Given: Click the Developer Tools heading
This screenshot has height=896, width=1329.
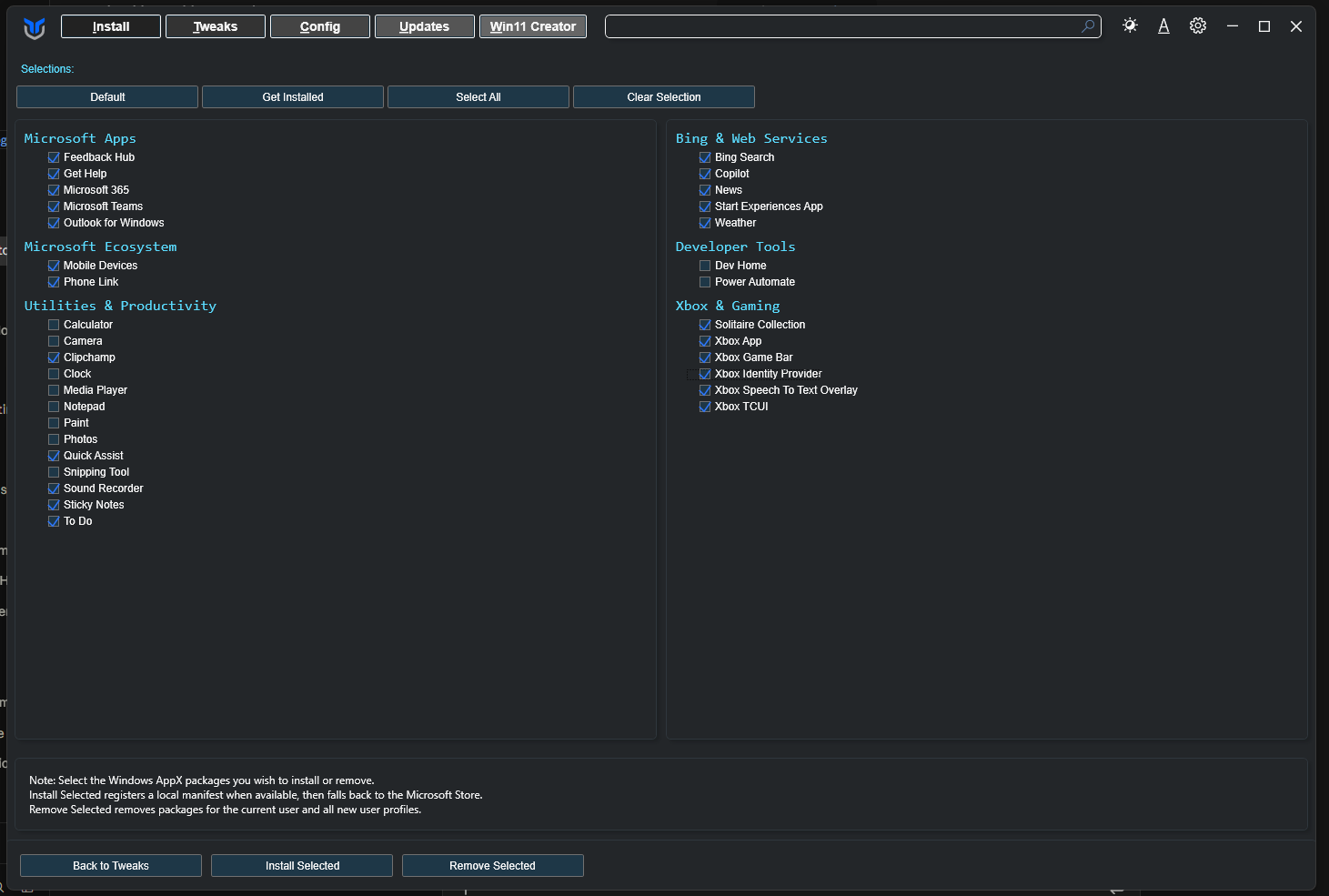Looking at the screenshot, I should [x=735, y=247].
